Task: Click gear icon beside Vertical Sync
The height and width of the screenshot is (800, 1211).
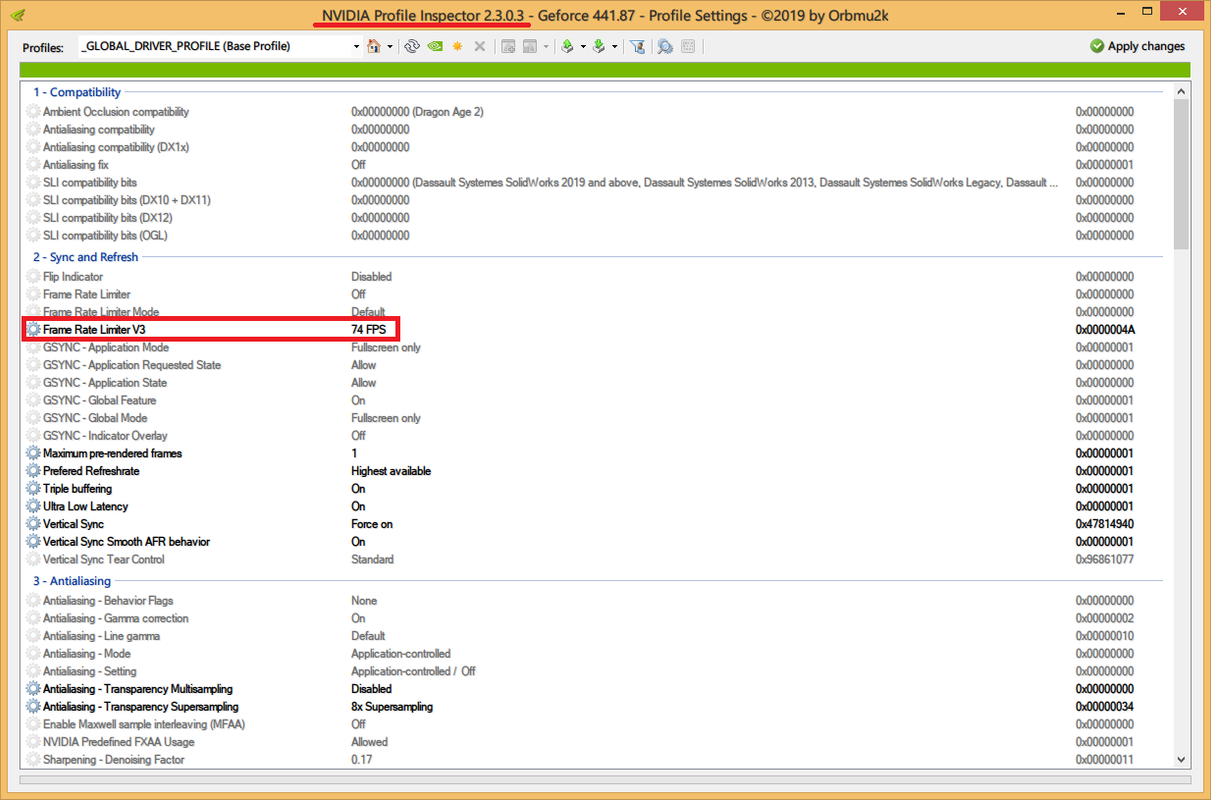Action: click(x=34, y=524)
